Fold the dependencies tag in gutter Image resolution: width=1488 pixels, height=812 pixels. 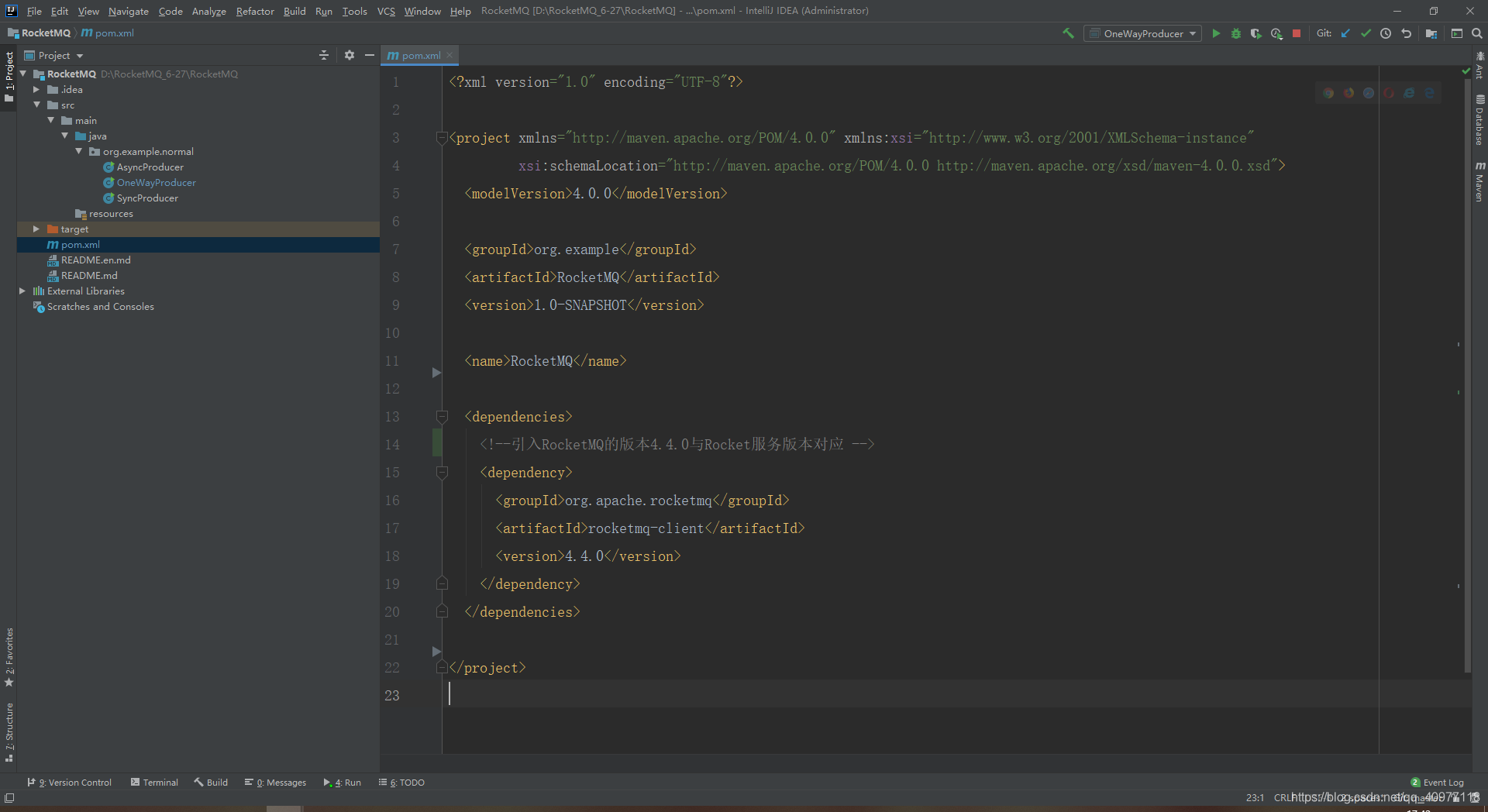coord(442,416)
